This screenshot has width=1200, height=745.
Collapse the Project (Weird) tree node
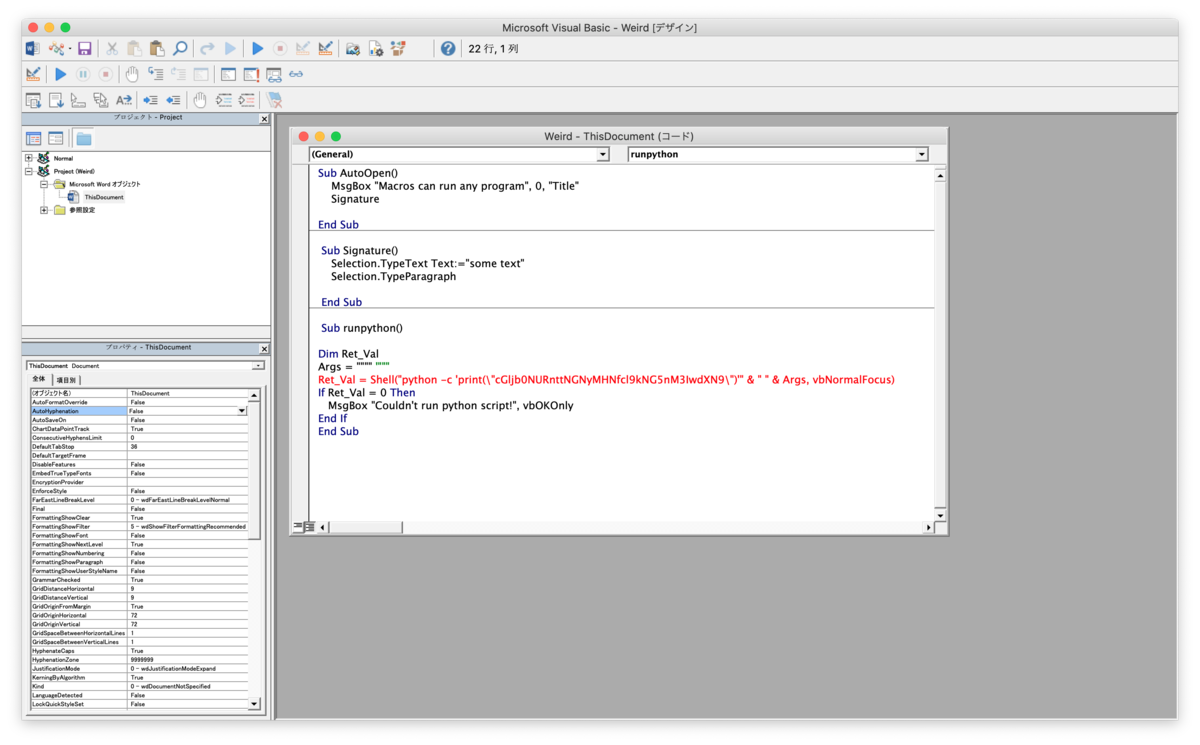coord(30,171)
